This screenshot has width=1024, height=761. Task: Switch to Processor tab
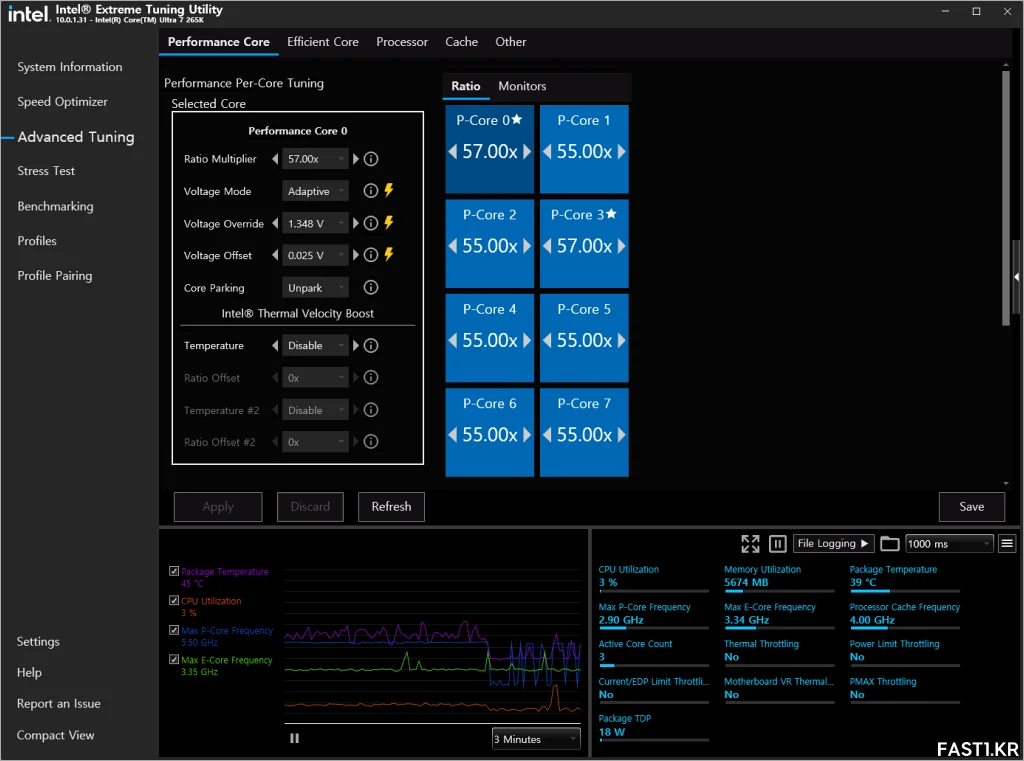402,42
